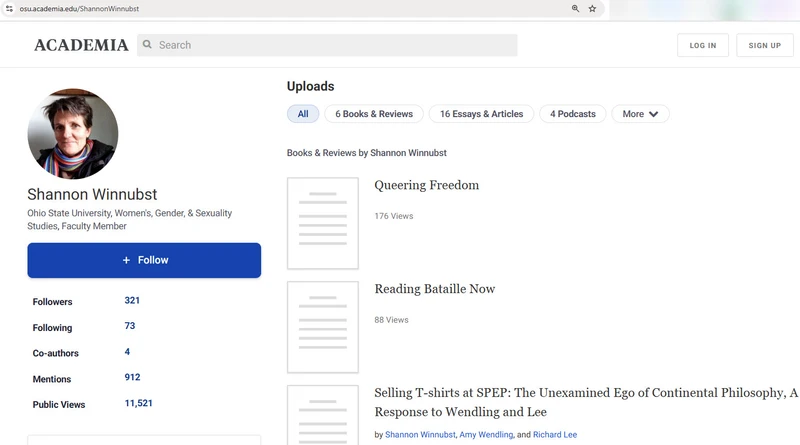Click the Uploads heading
Viewport: 800px width, 445px height.
(x=310, y=86)
